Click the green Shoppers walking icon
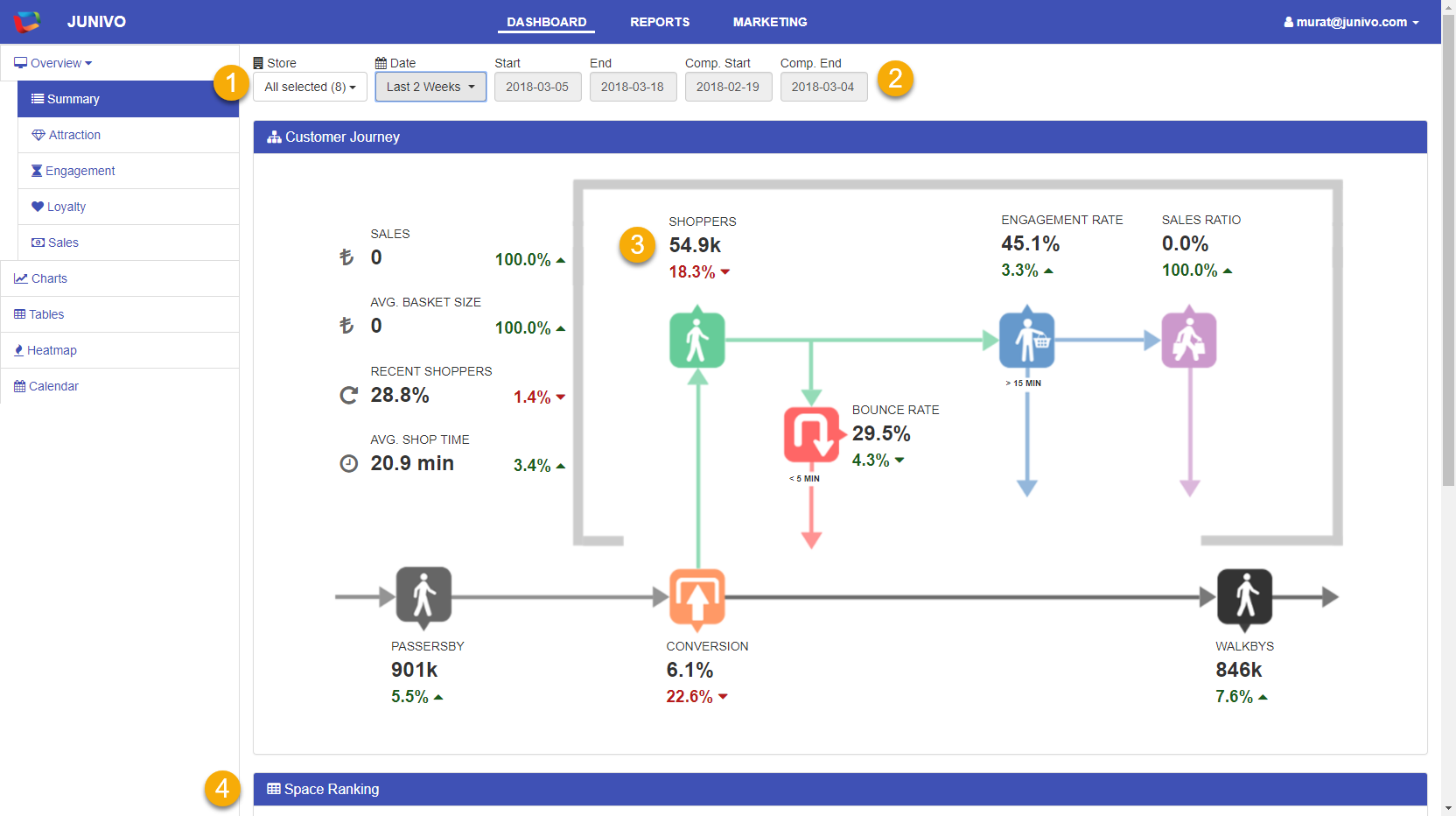Screen dimensions: 1456x816 [x=696, y=340]
